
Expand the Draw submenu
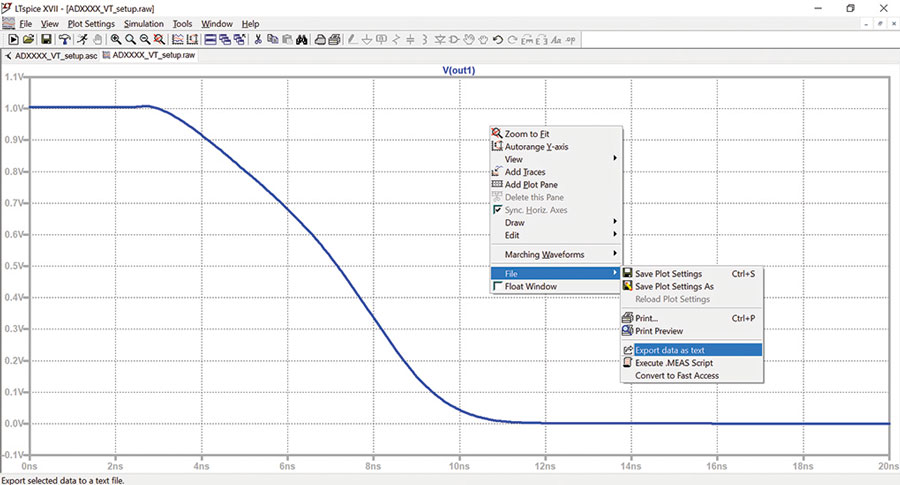[556, 222]
